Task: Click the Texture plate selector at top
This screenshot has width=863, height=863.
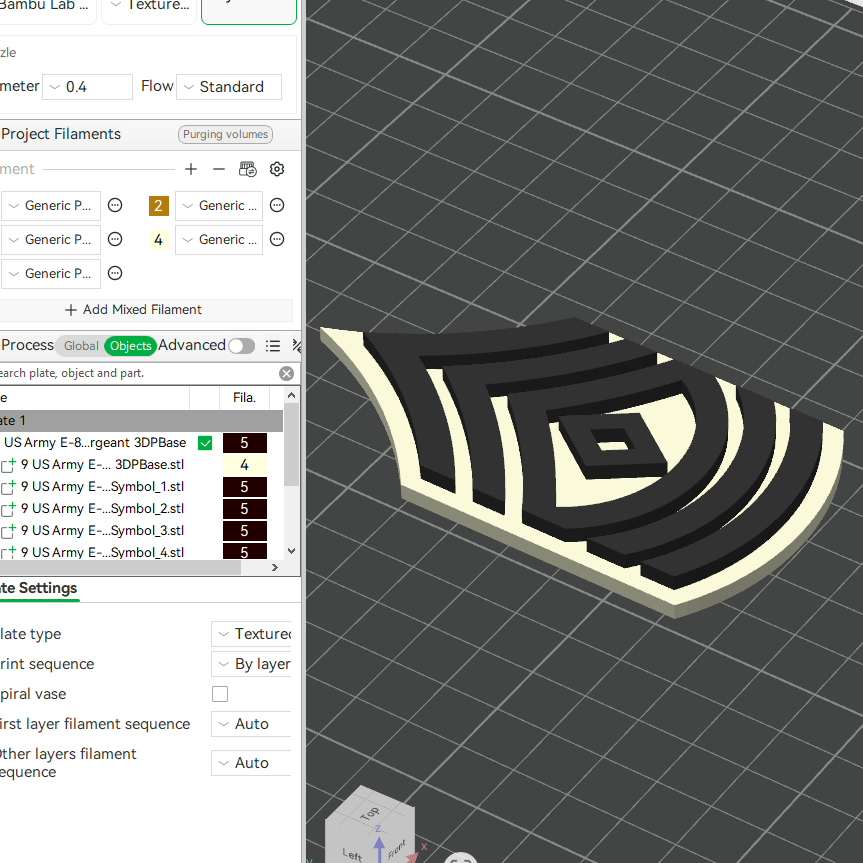Action: [x=149, y=8]
